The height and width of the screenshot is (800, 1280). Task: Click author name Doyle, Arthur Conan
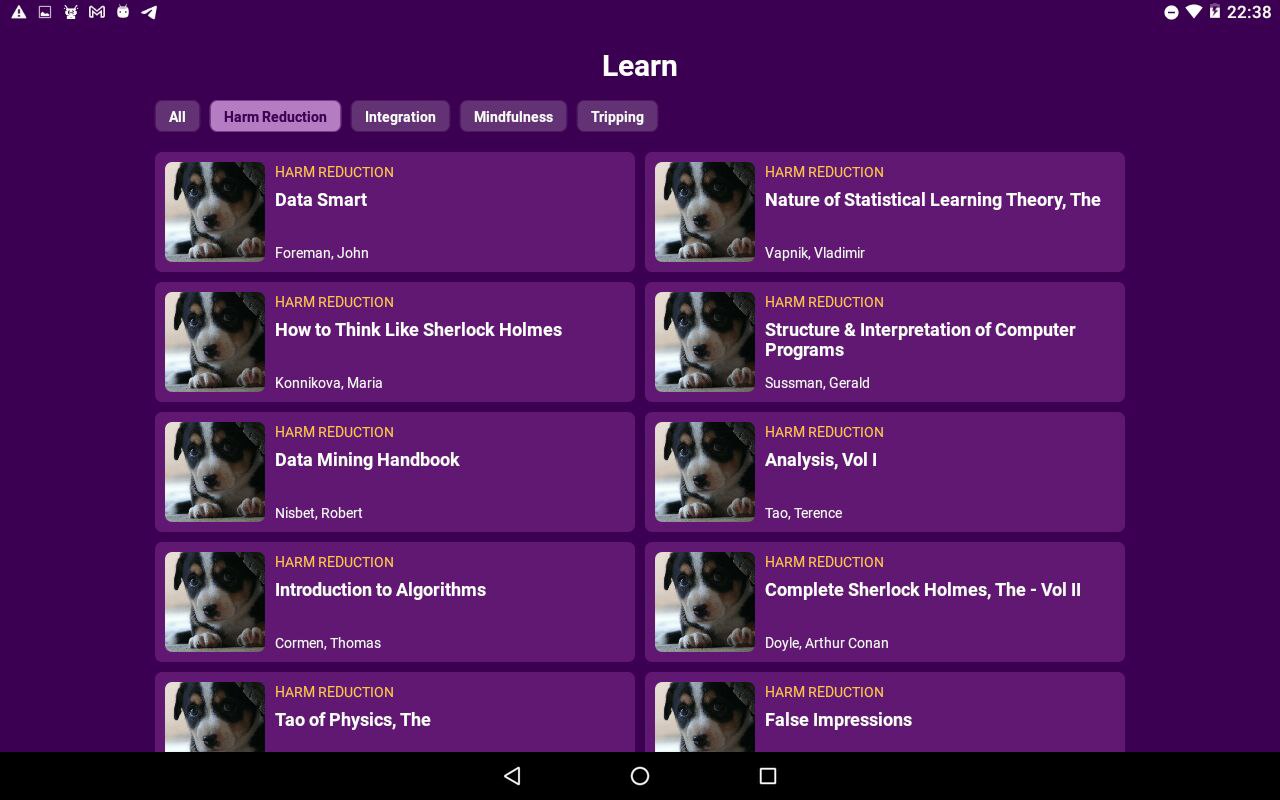pos(827,643)
